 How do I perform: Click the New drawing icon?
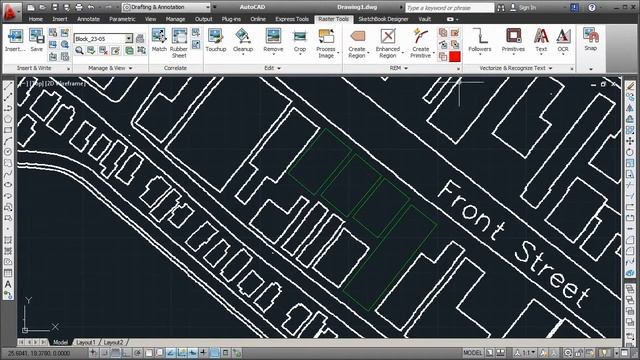tap(31, 7)
